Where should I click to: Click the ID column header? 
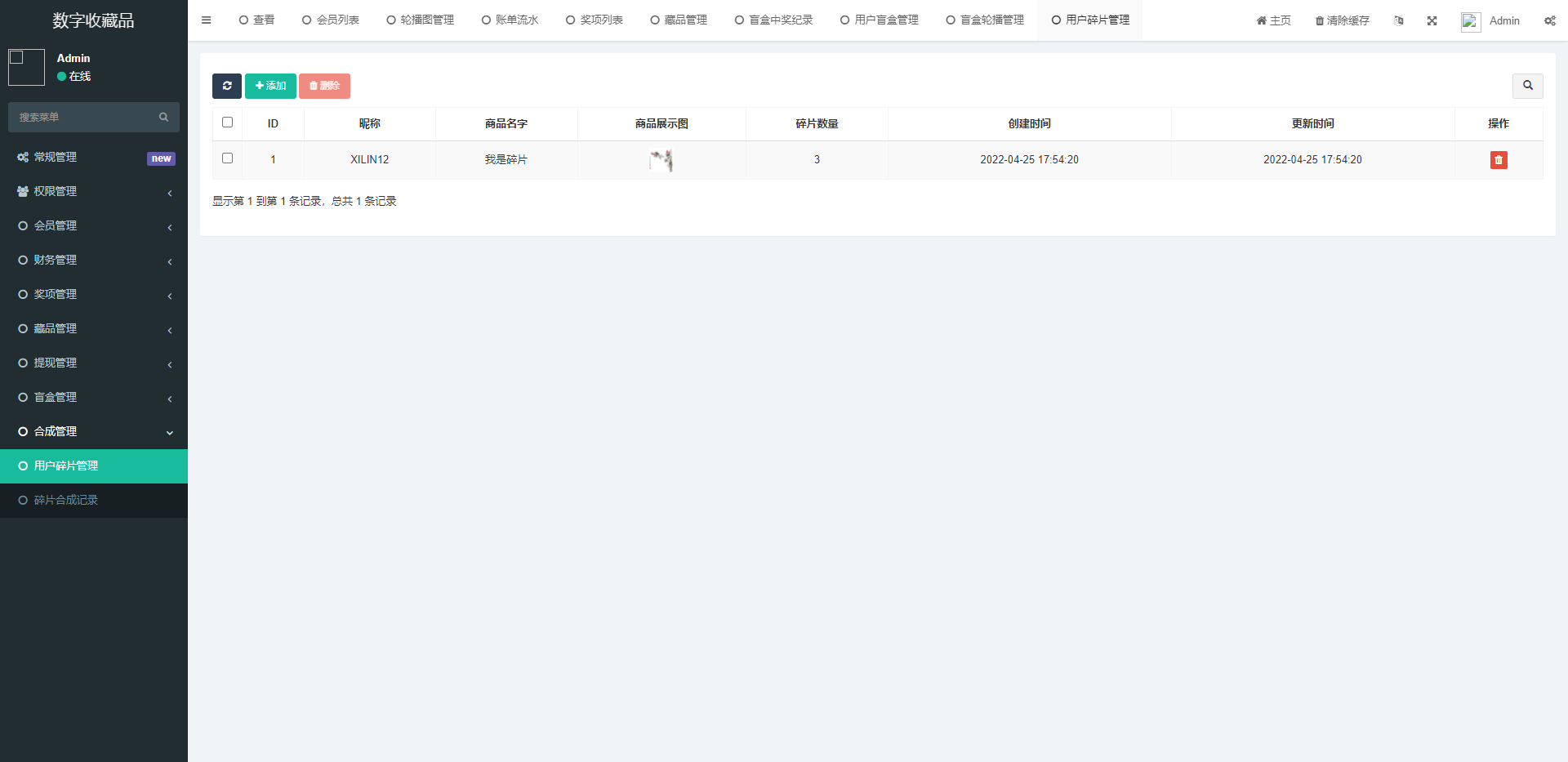pos(273,123)
